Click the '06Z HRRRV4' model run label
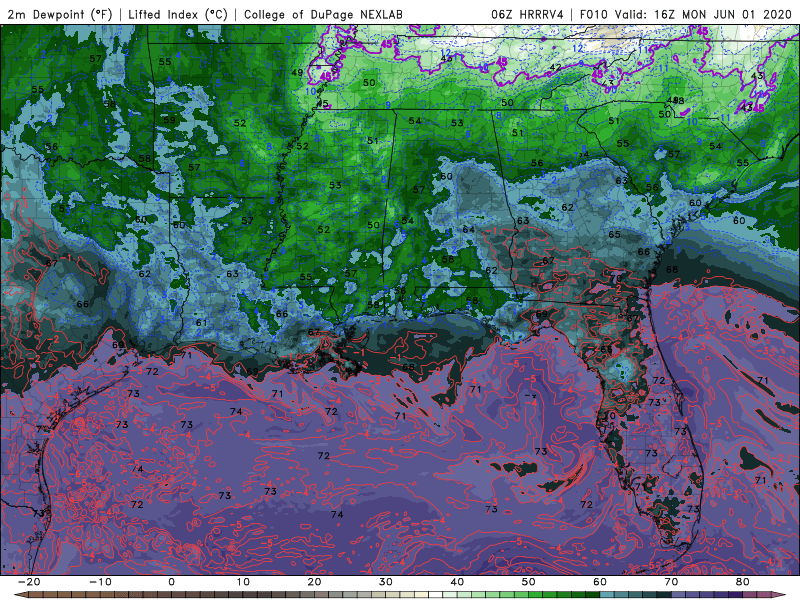The height and width of the screenshot is (600, 800). 528,15
